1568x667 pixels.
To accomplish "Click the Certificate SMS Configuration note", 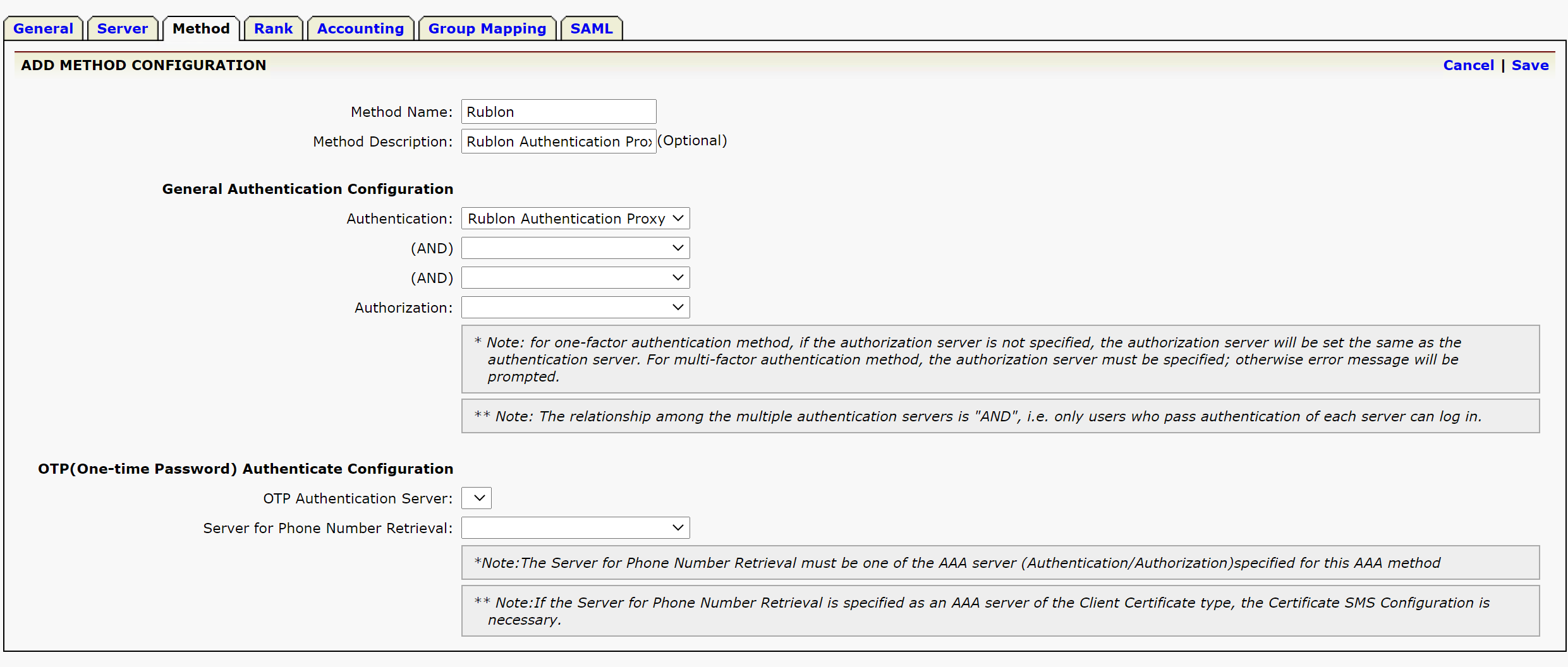I will click(x=1000, y=611).
